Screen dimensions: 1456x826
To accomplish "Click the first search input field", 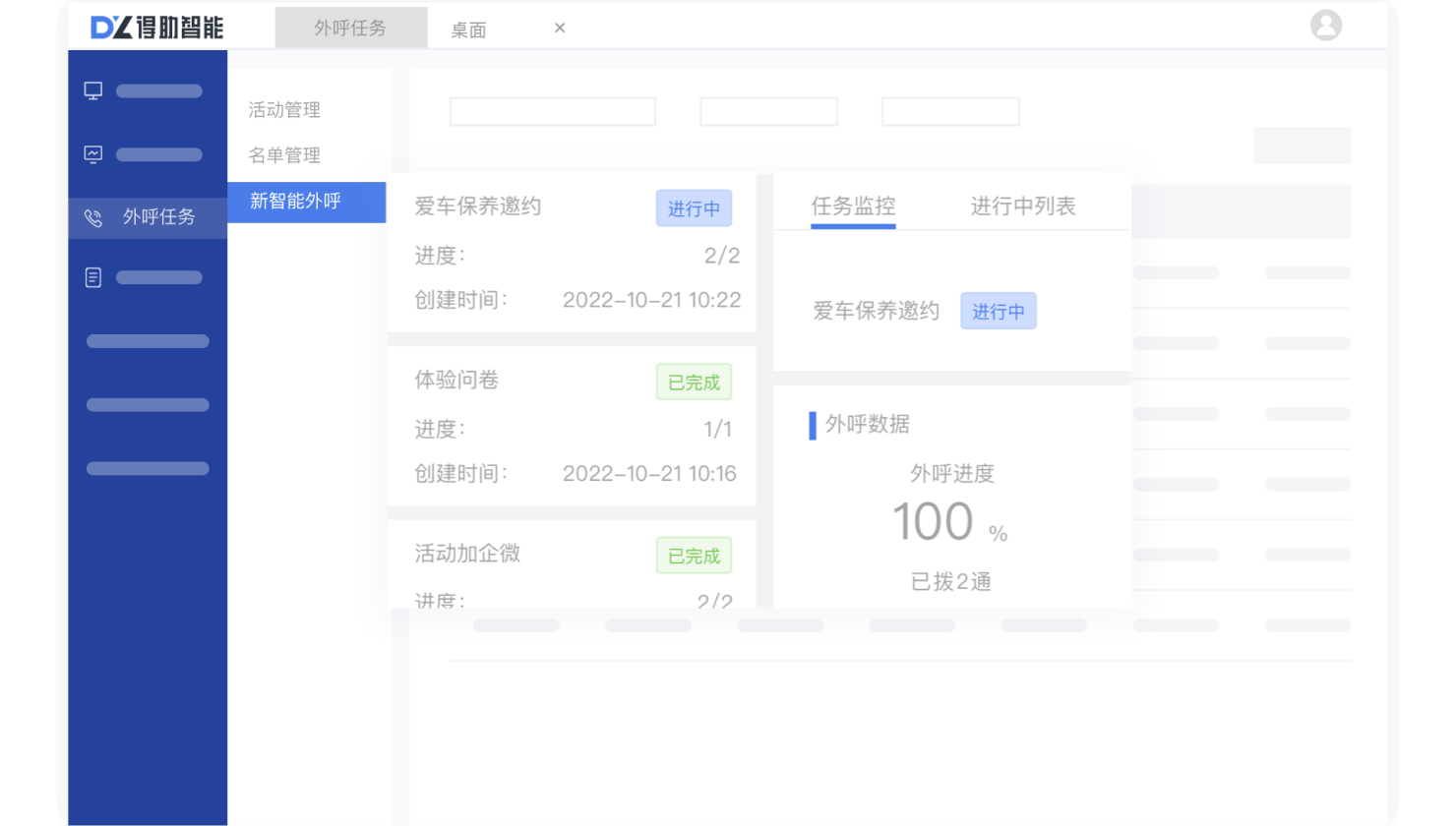I will (x=552, y=112).
